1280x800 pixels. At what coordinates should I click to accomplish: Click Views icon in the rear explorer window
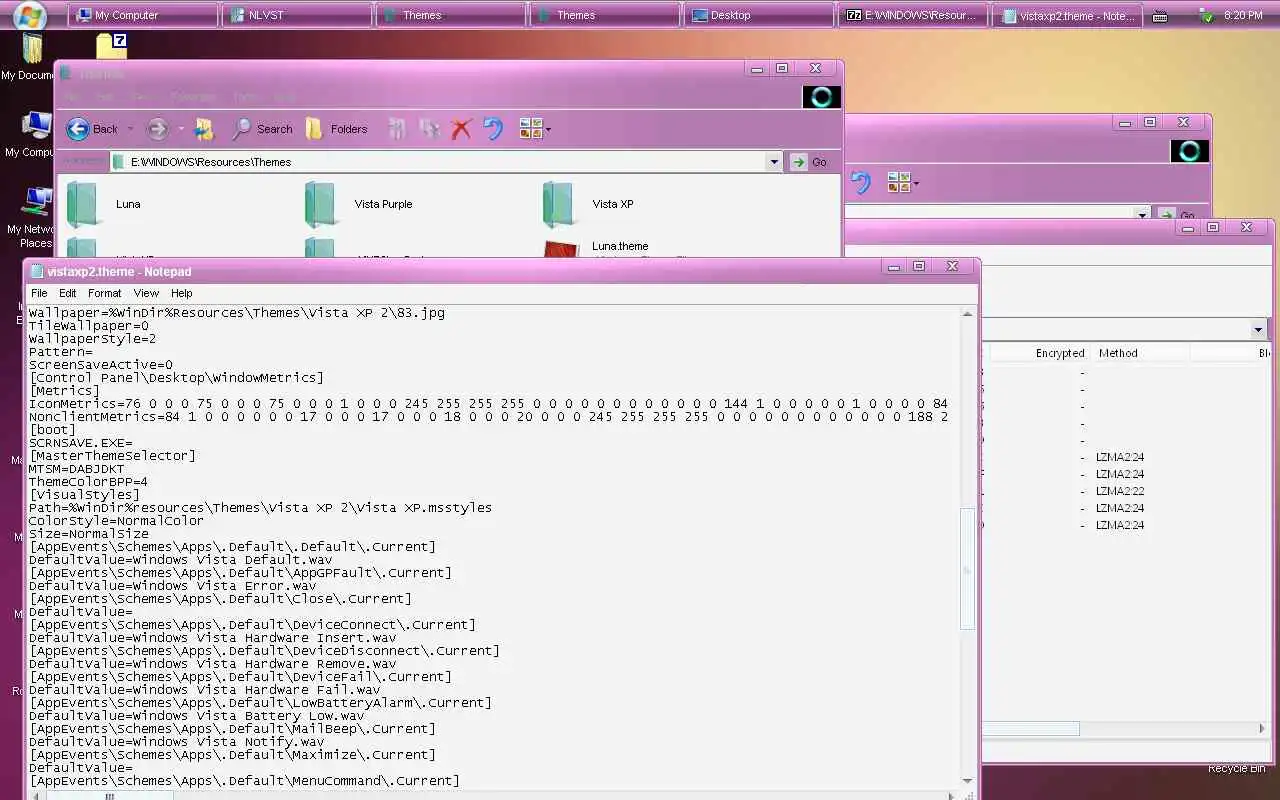click(898, 182)
